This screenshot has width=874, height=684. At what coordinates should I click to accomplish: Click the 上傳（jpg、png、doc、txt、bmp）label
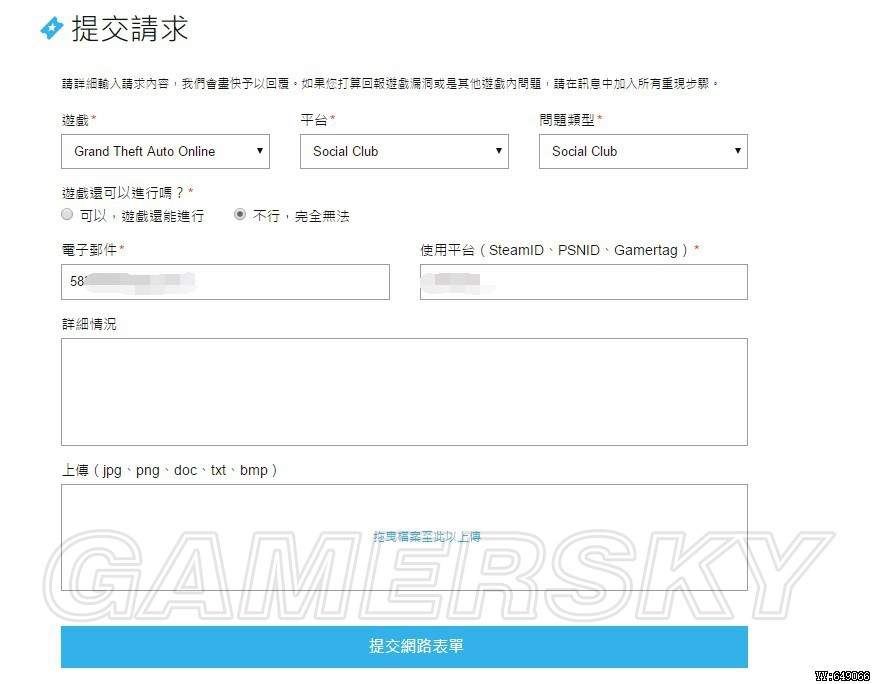(169, 470)
